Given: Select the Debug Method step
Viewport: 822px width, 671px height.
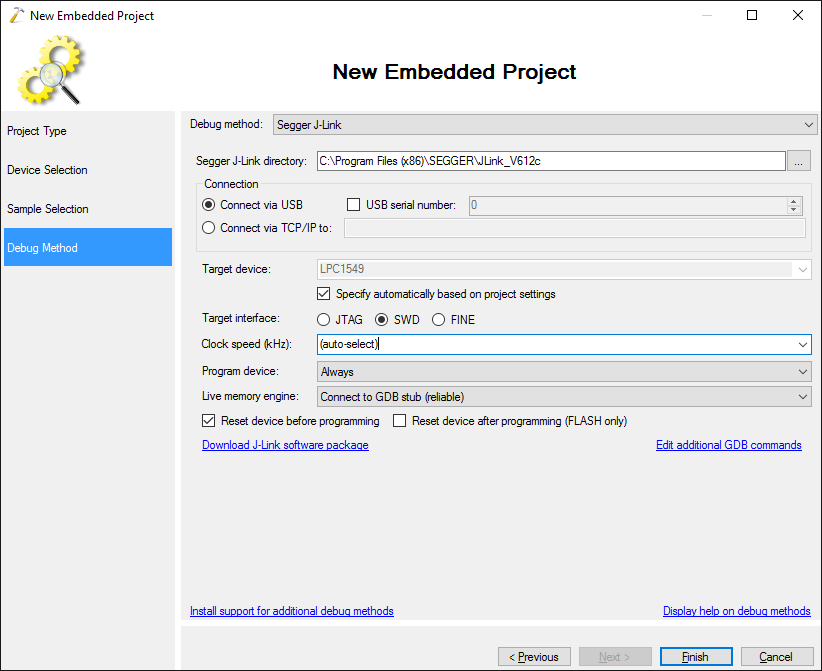Looking at the screenshot, I should coord(88,247).
